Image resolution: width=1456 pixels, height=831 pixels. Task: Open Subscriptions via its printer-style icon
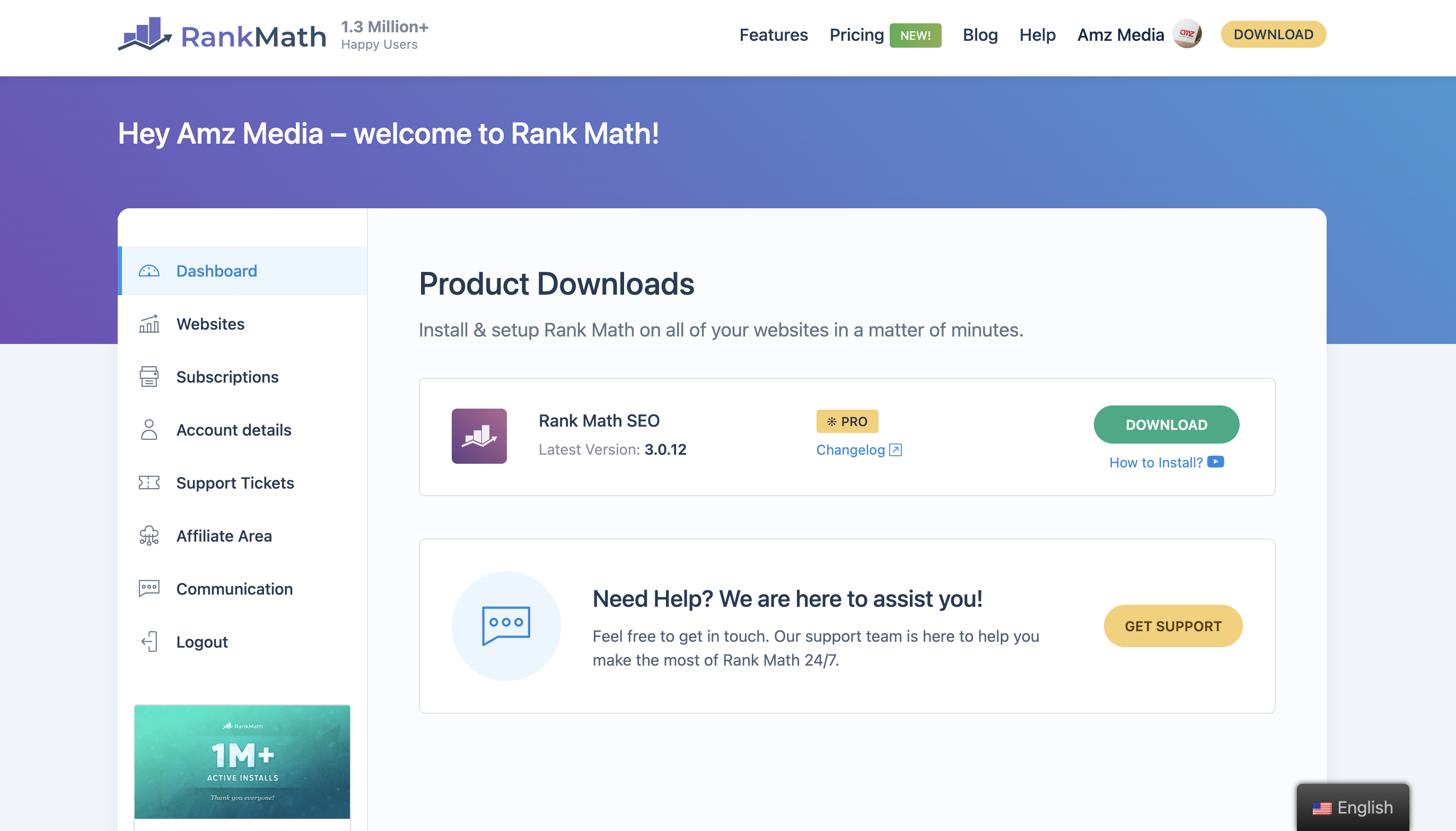pos(149,377)
